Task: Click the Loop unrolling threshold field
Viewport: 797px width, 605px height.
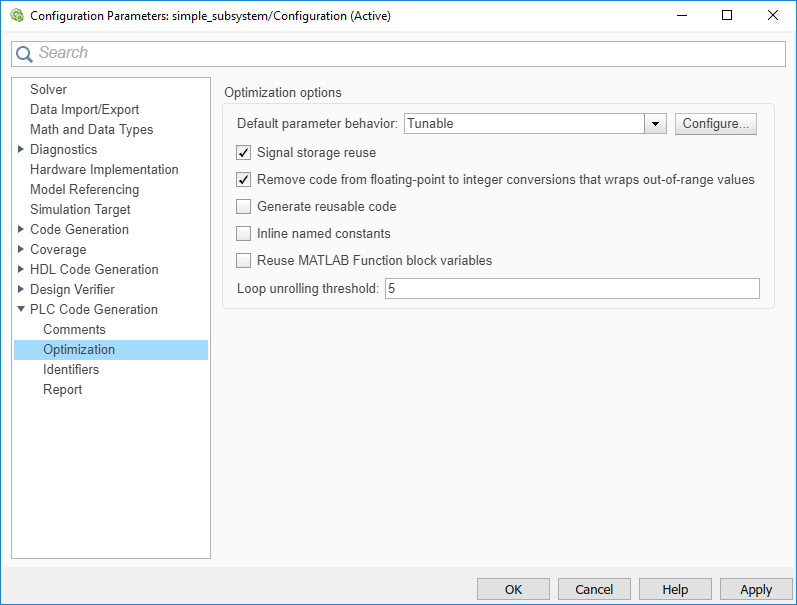Action: tap(571, 289)
